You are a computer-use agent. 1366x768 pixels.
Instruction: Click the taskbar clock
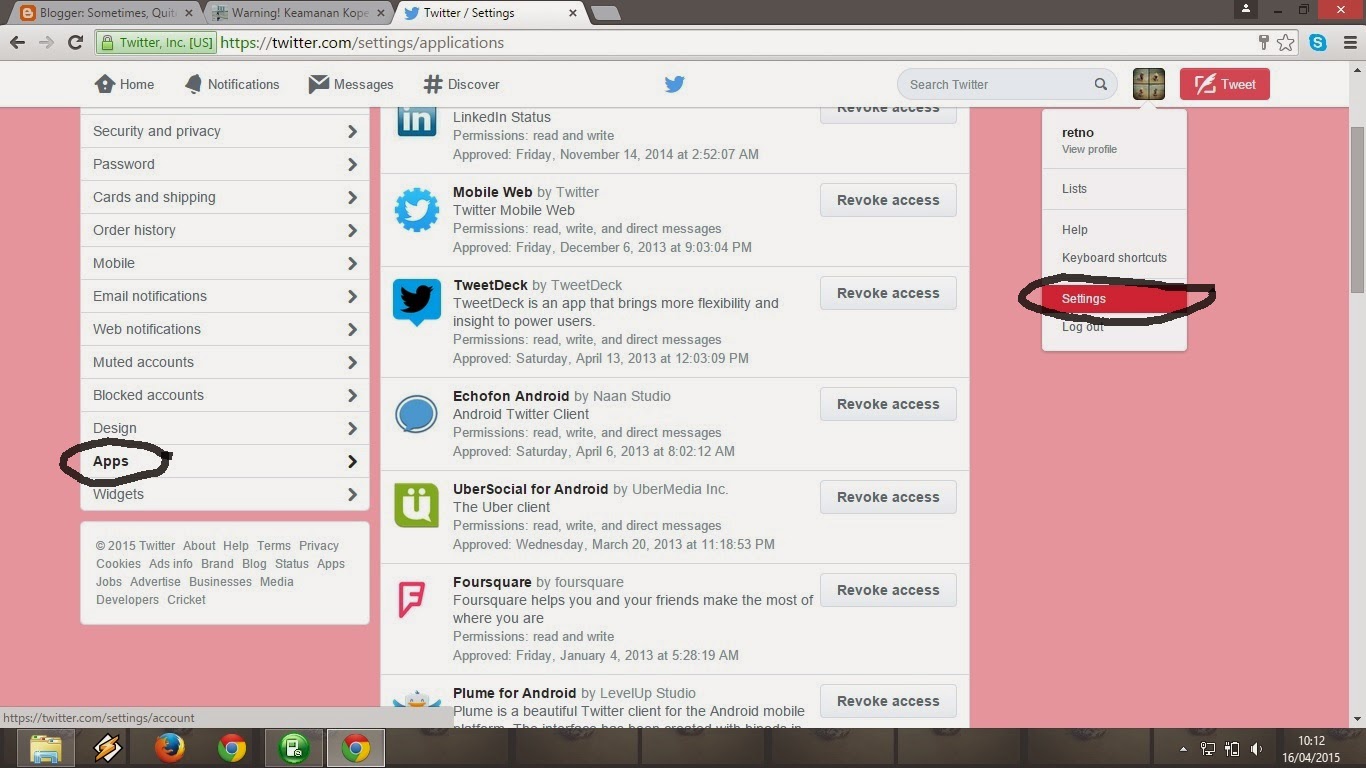1311,748
